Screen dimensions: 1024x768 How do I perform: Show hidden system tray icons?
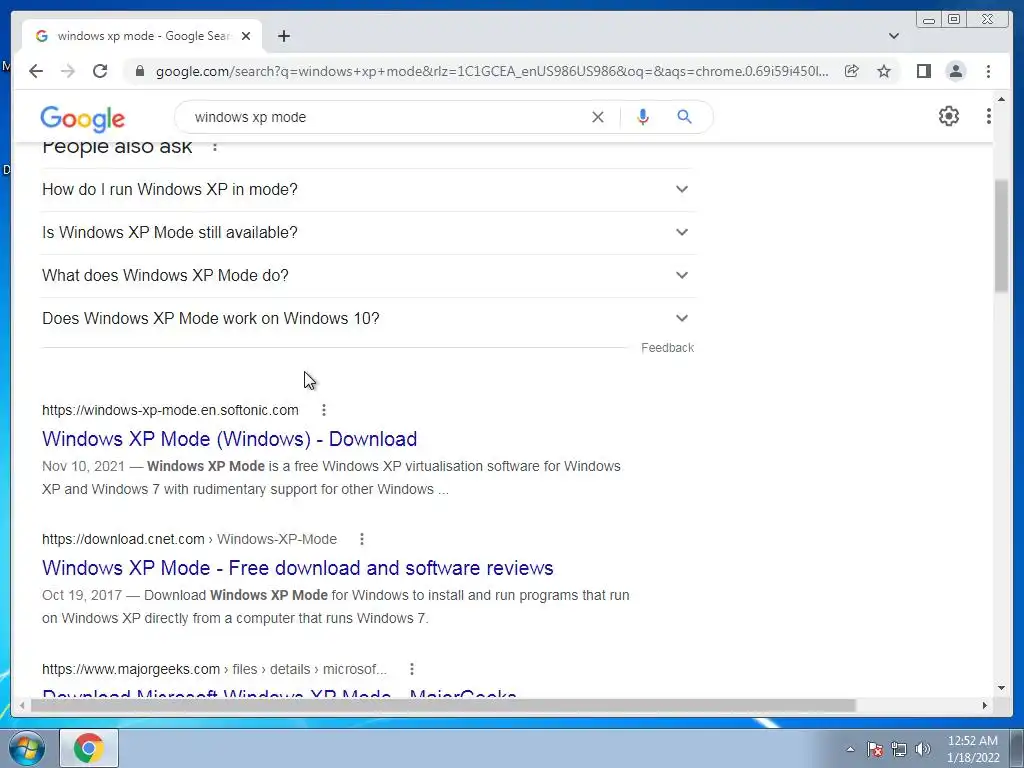850,749
